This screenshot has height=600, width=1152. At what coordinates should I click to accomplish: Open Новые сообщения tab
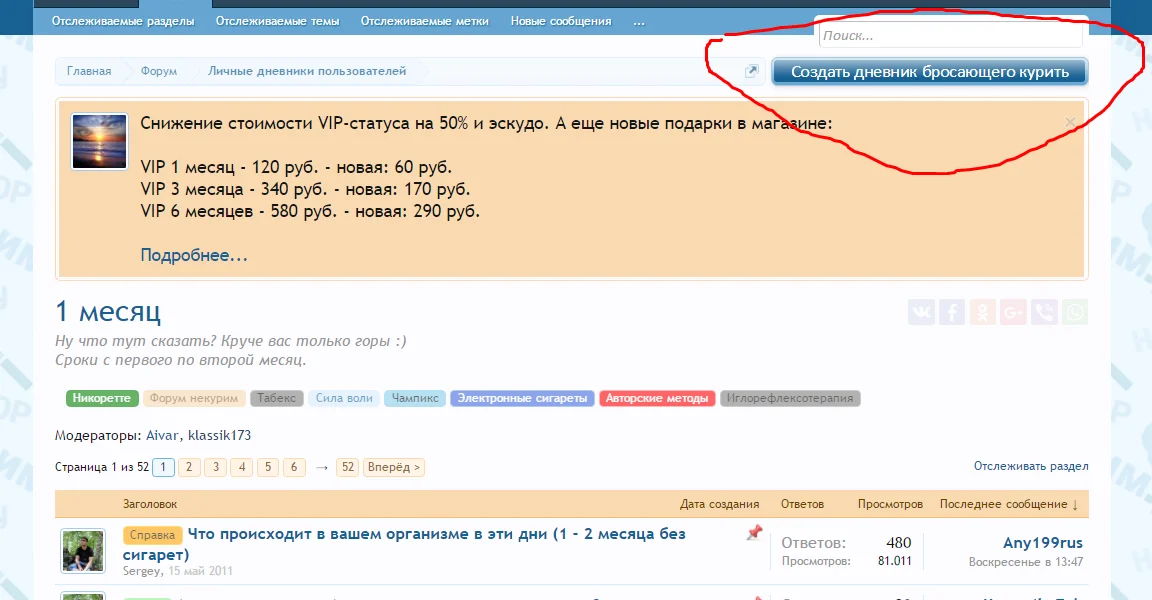561,21
